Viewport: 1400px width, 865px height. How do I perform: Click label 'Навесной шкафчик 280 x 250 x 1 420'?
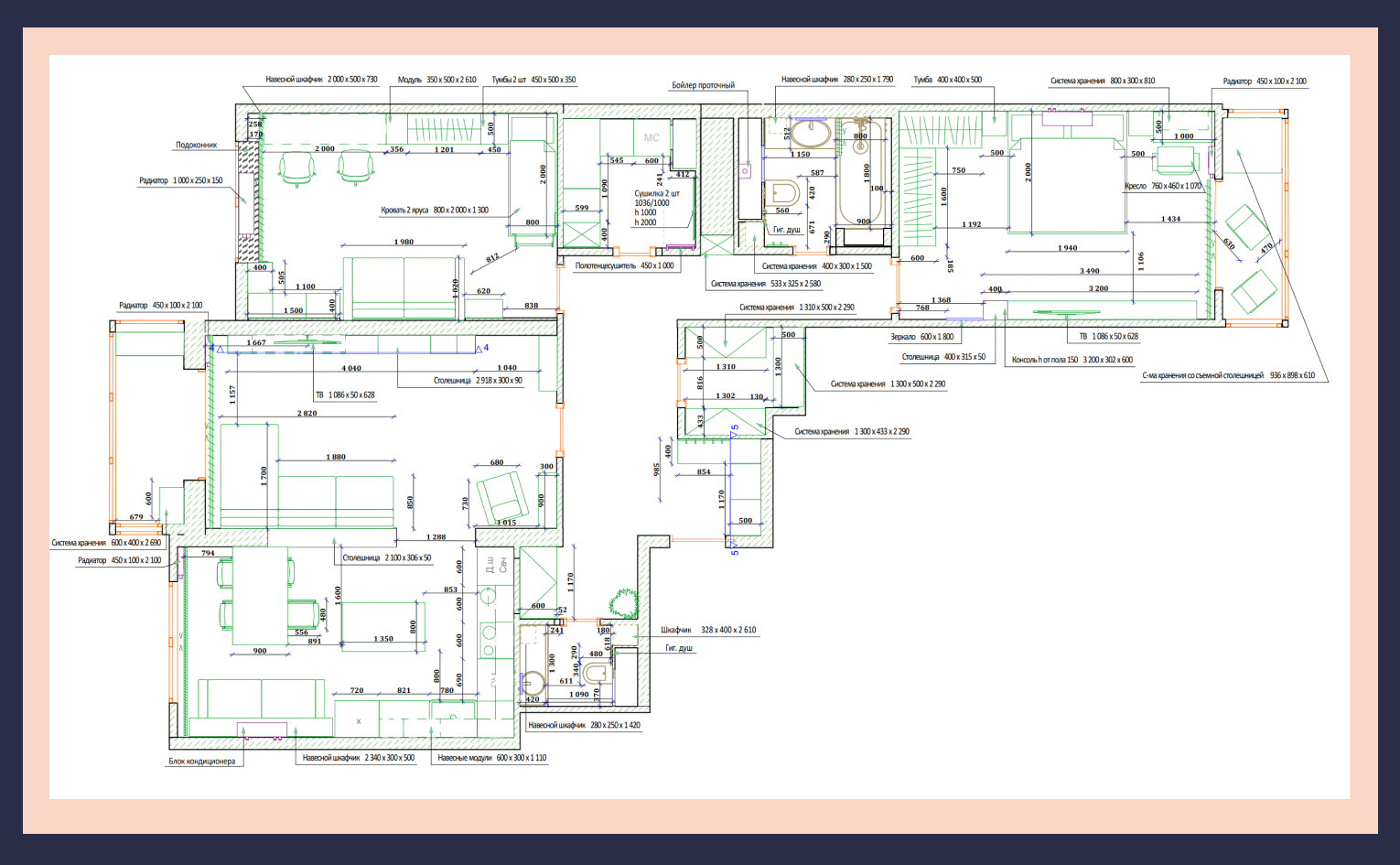pos(584,725)
